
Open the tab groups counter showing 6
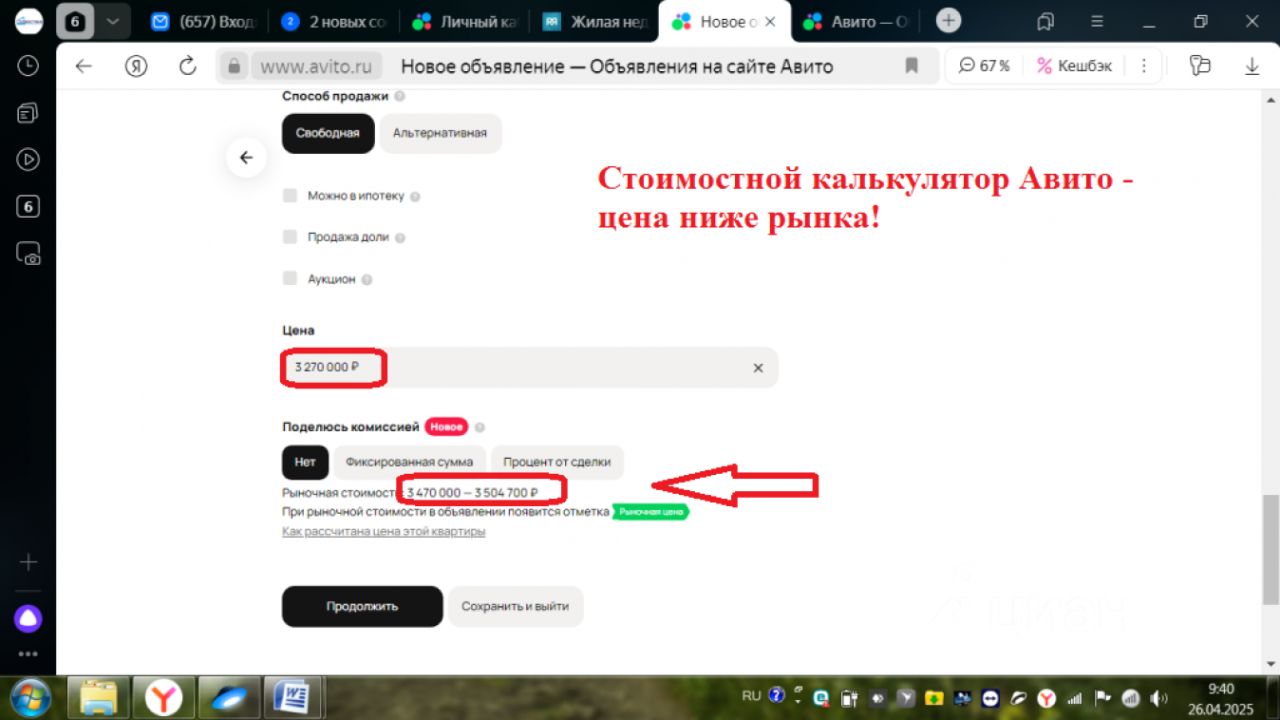[75, 21]
